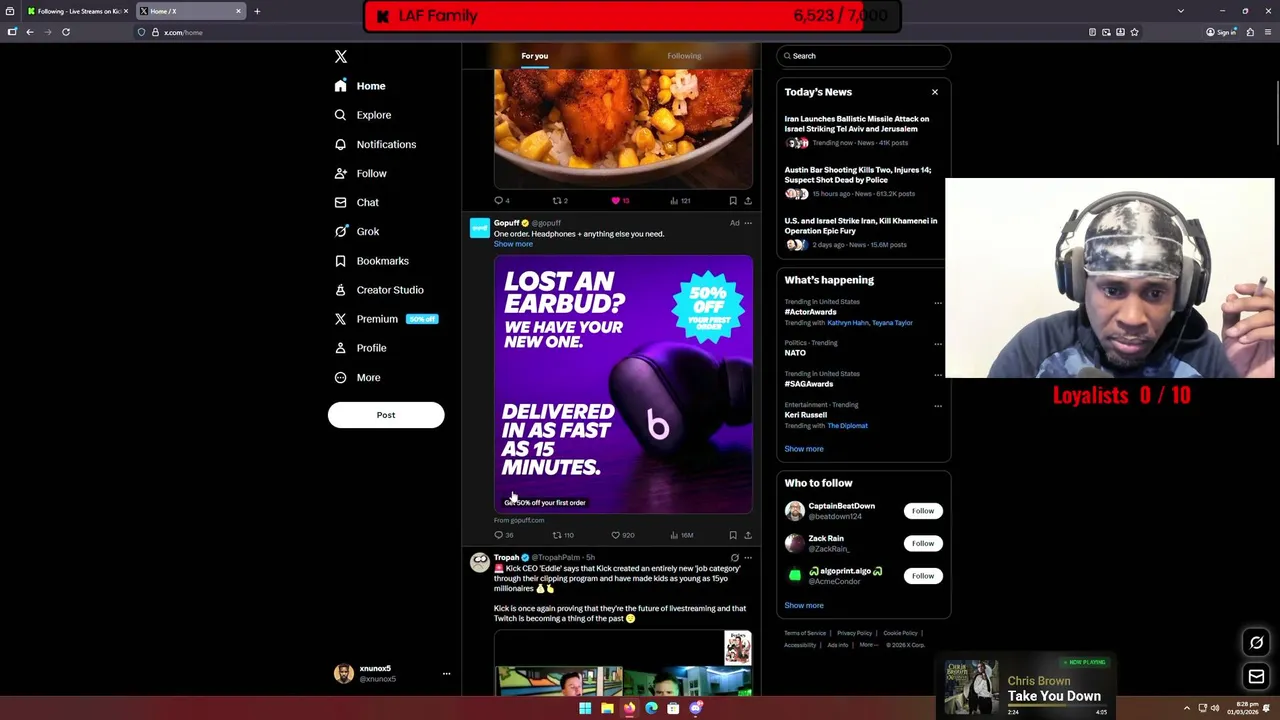Open more options for Keri Russell trend

coord(938,405)
